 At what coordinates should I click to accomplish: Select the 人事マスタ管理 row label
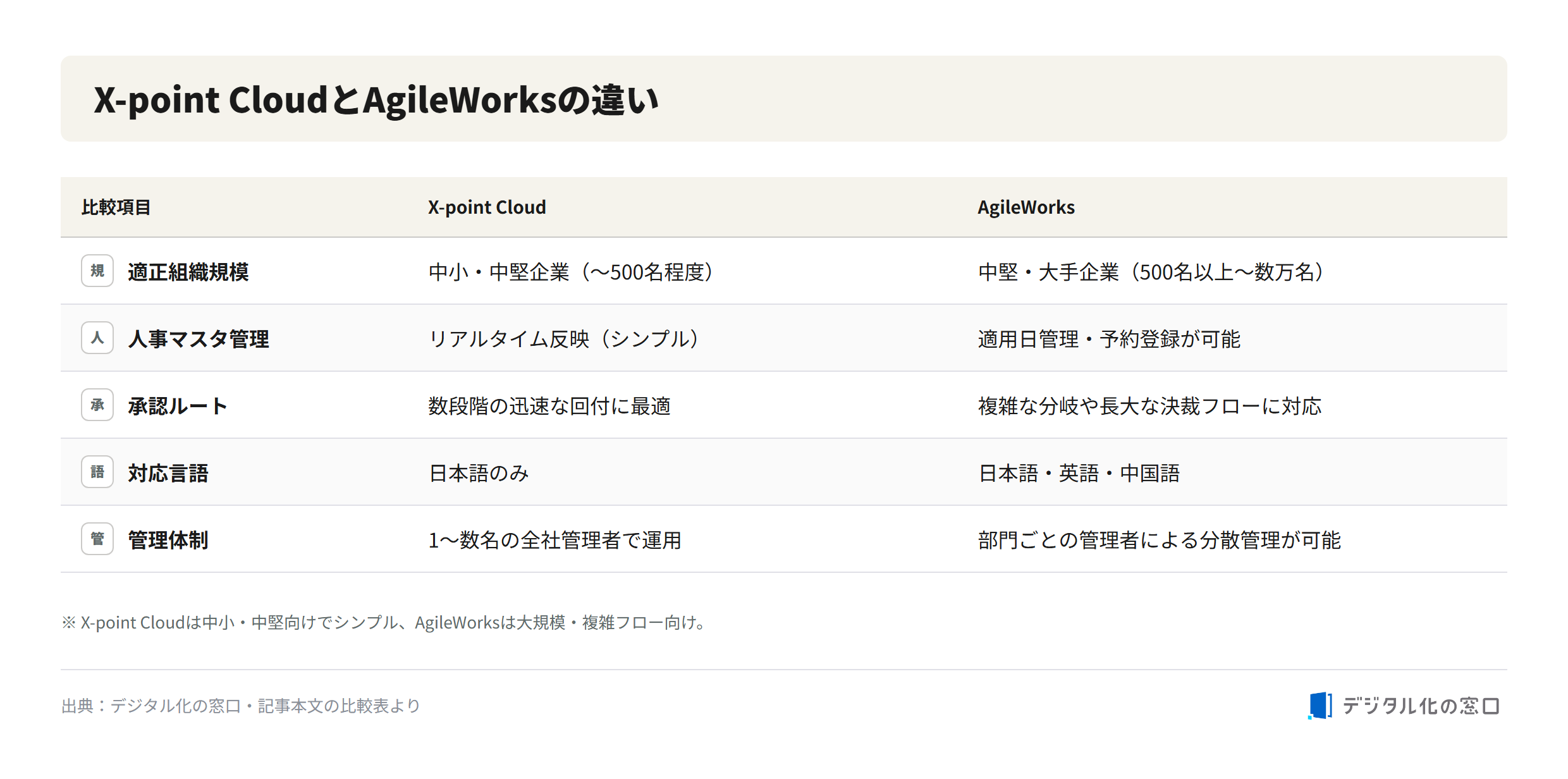199,339
